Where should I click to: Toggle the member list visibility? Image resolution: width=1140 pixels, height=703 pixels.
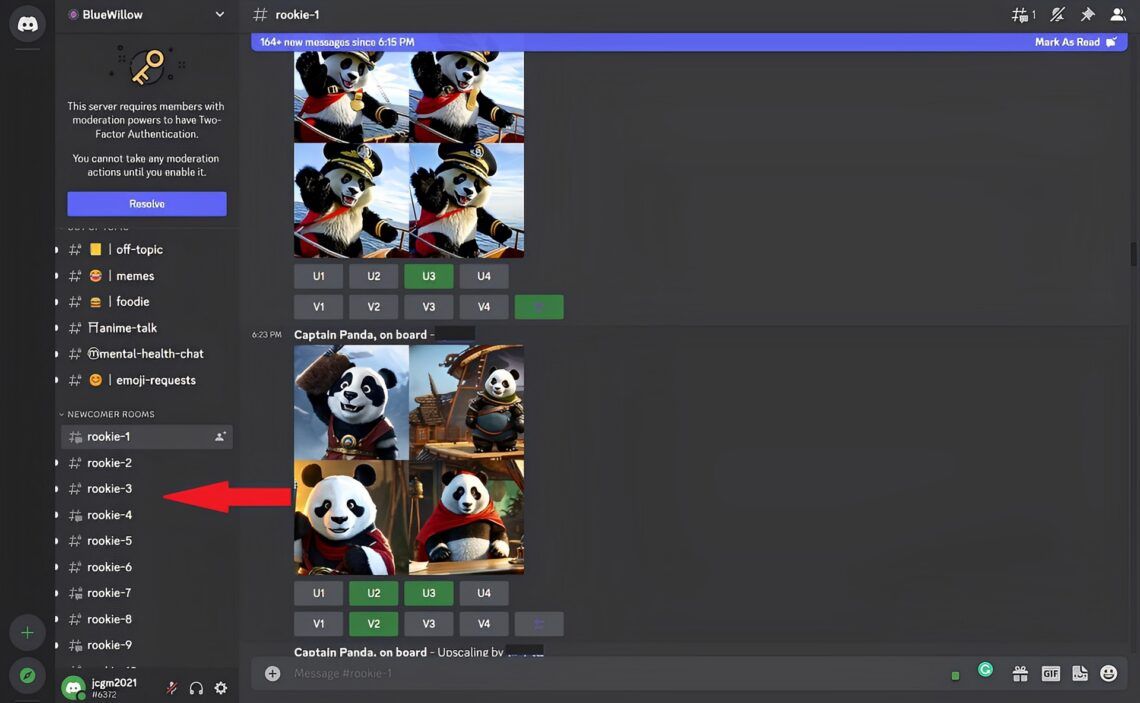pos(1118,15)
